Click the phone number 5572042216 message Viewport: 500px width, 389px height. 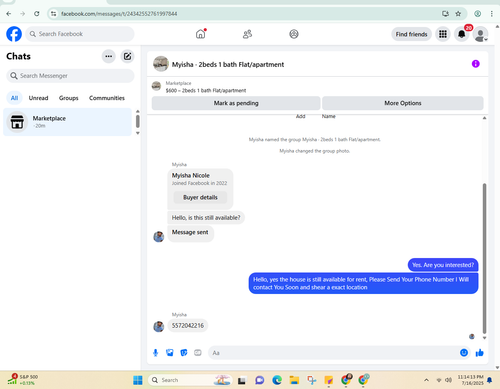pos(188,326)
